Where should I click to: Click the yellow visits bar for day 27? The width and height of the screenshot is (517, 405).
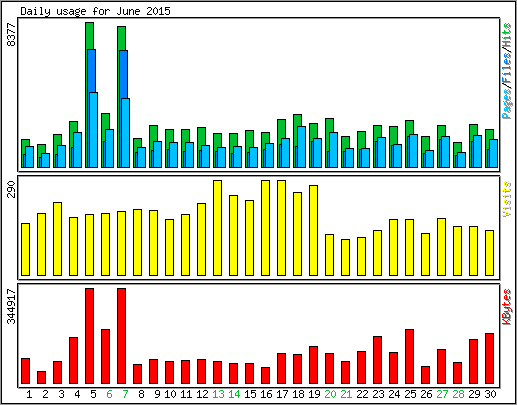tap(441, 247)
